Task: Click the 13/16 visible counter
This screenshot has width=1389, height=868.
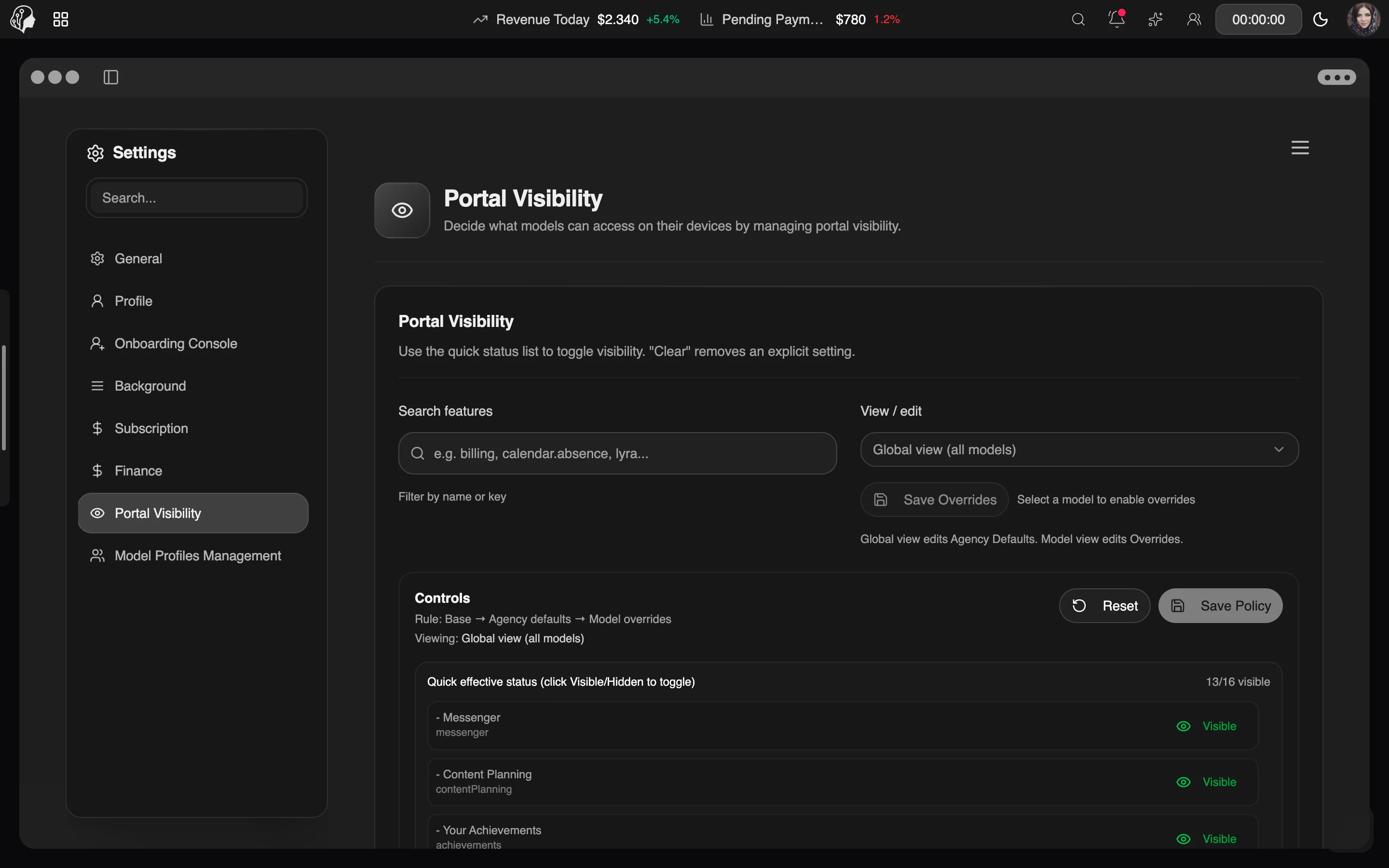Action: [1238, 682]
